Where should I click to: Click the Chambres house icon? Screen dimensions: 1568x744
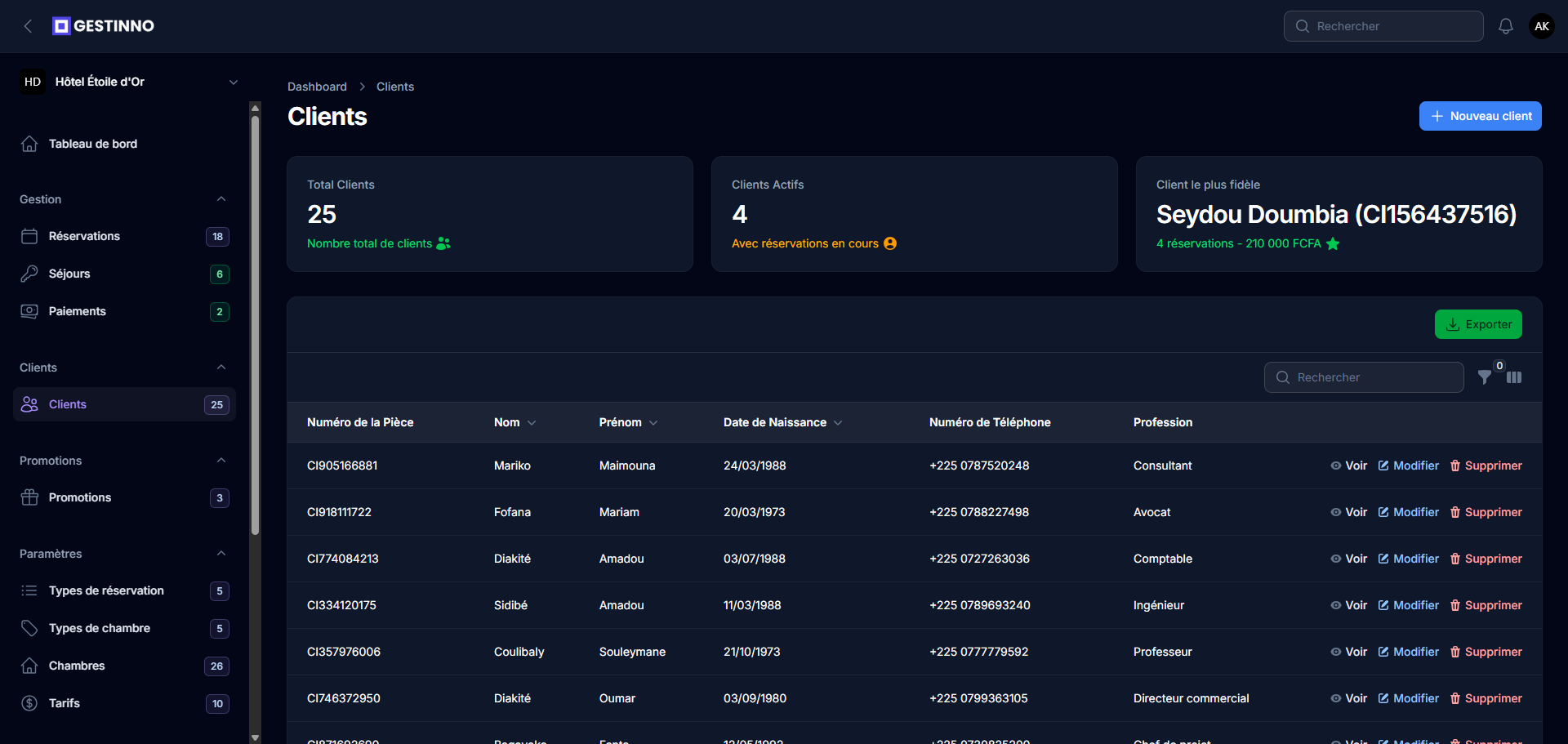point(29,666)
